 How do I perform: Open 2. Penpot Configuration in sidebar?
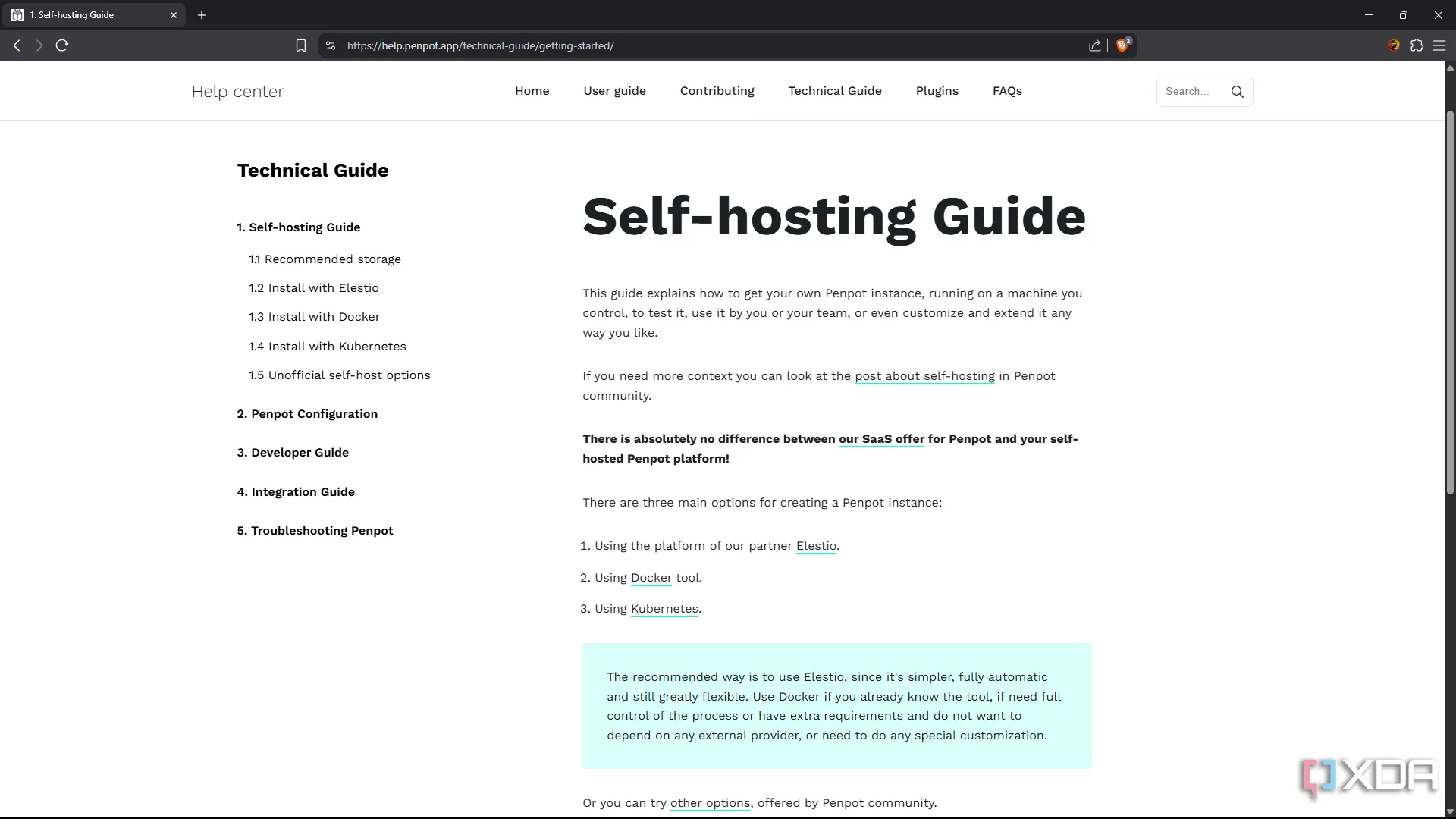click(307, 414)
